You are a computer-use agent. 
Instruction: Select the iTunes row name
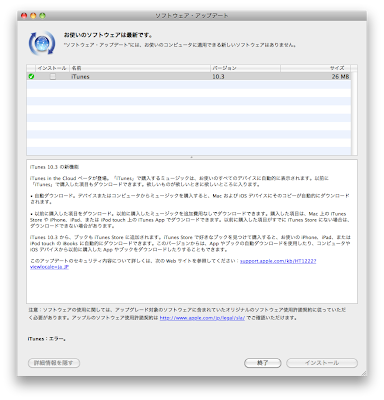tap(80, 76)
